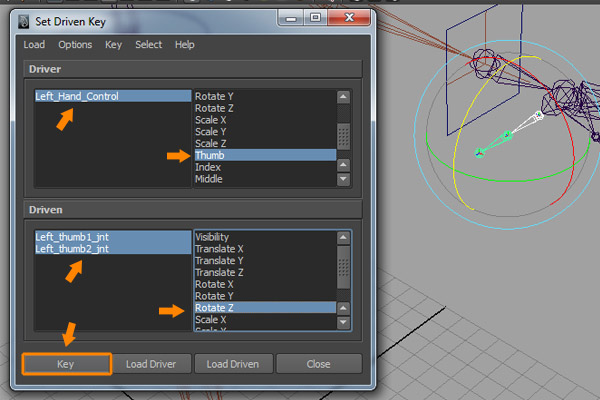Select Left_Hand_Control in the Driver list
The width and height of the screenshot is (600, 400).
point(113,96)
